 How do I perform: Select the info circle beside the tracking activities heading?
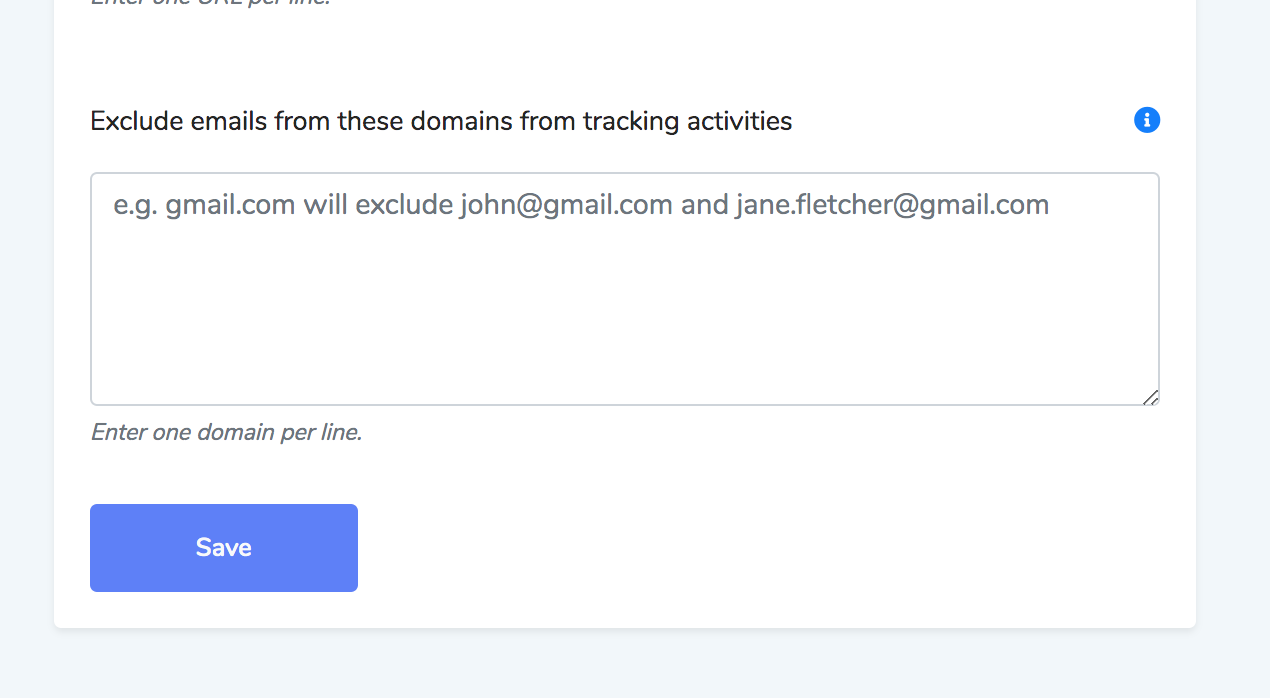pyautogui.click(x=1147, y=120)
